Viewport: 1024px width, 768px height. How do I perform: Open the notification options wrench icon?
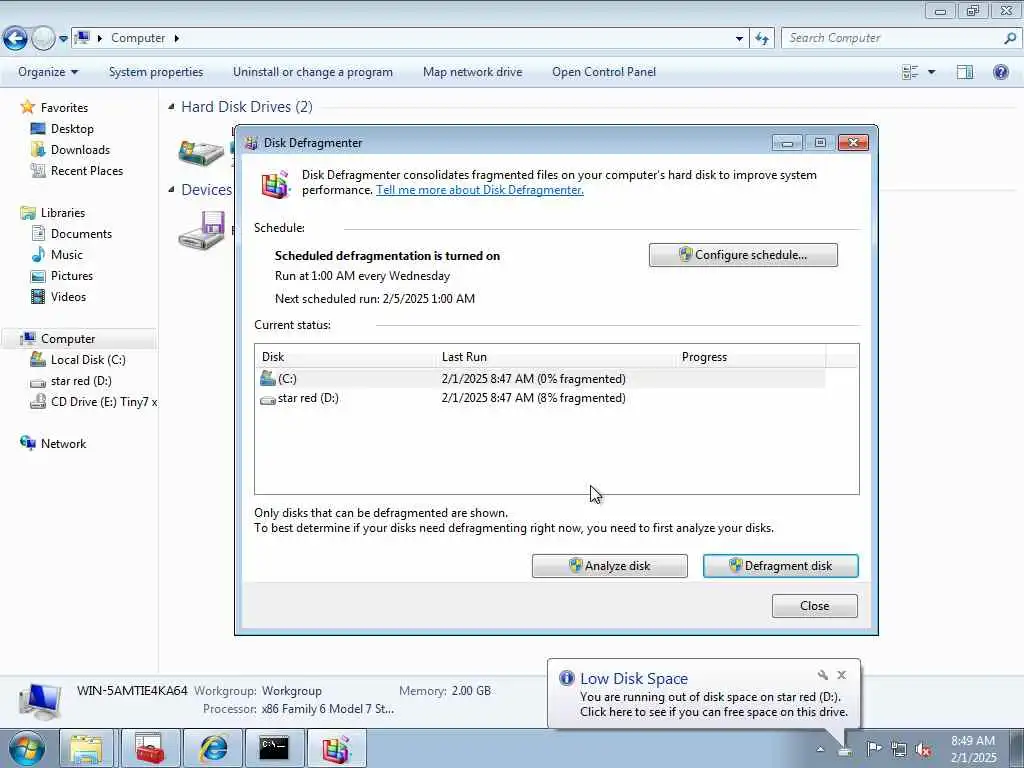coord(822,675)
